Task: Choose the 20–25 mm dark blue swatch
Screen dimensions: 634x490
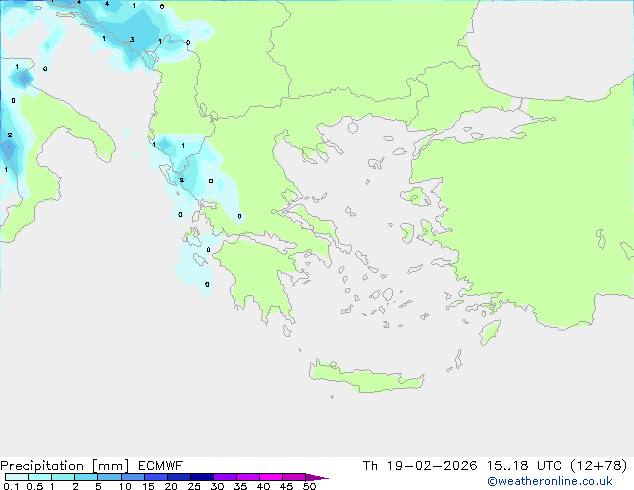Action: coord(179,477)
